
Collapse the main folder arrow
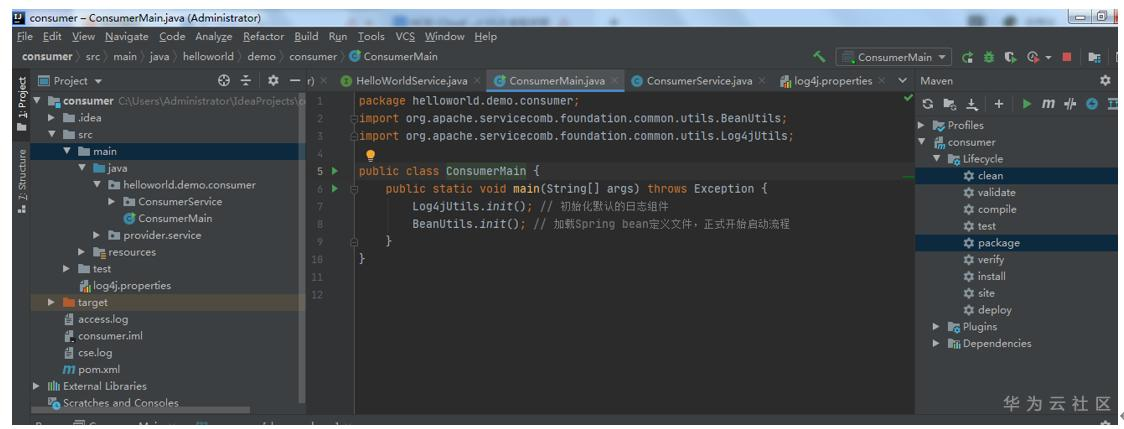tap(67, 151)
